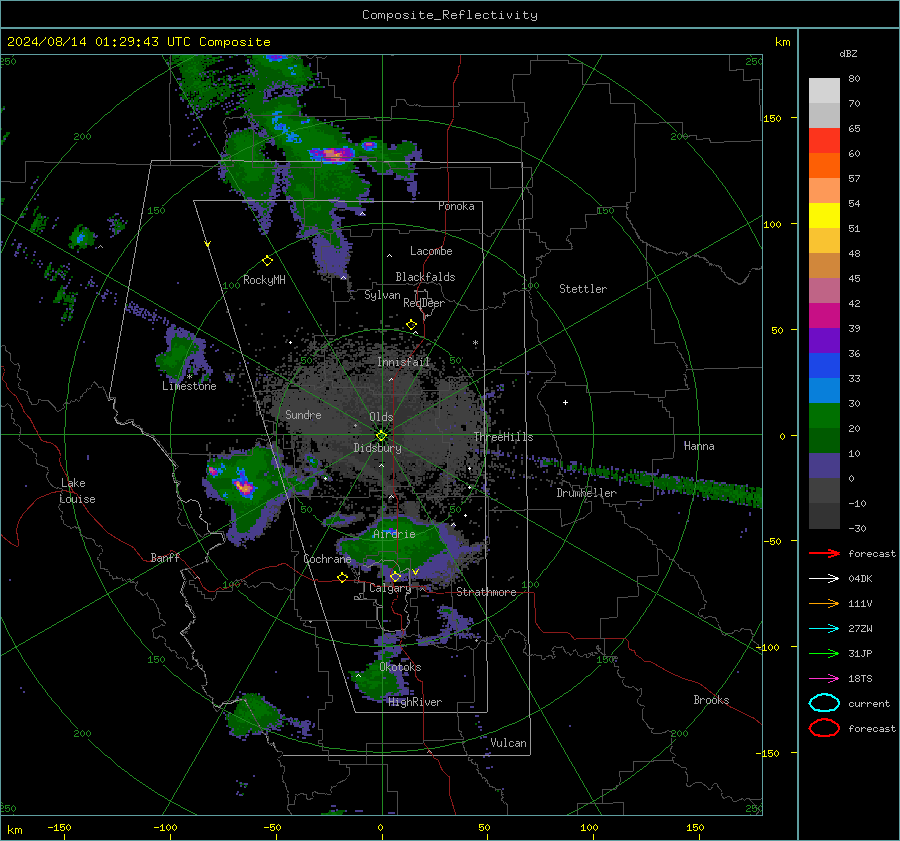This screenshot has width=900, height=841.
Task: Click the HighRiver label
Action: pos(415,702)
